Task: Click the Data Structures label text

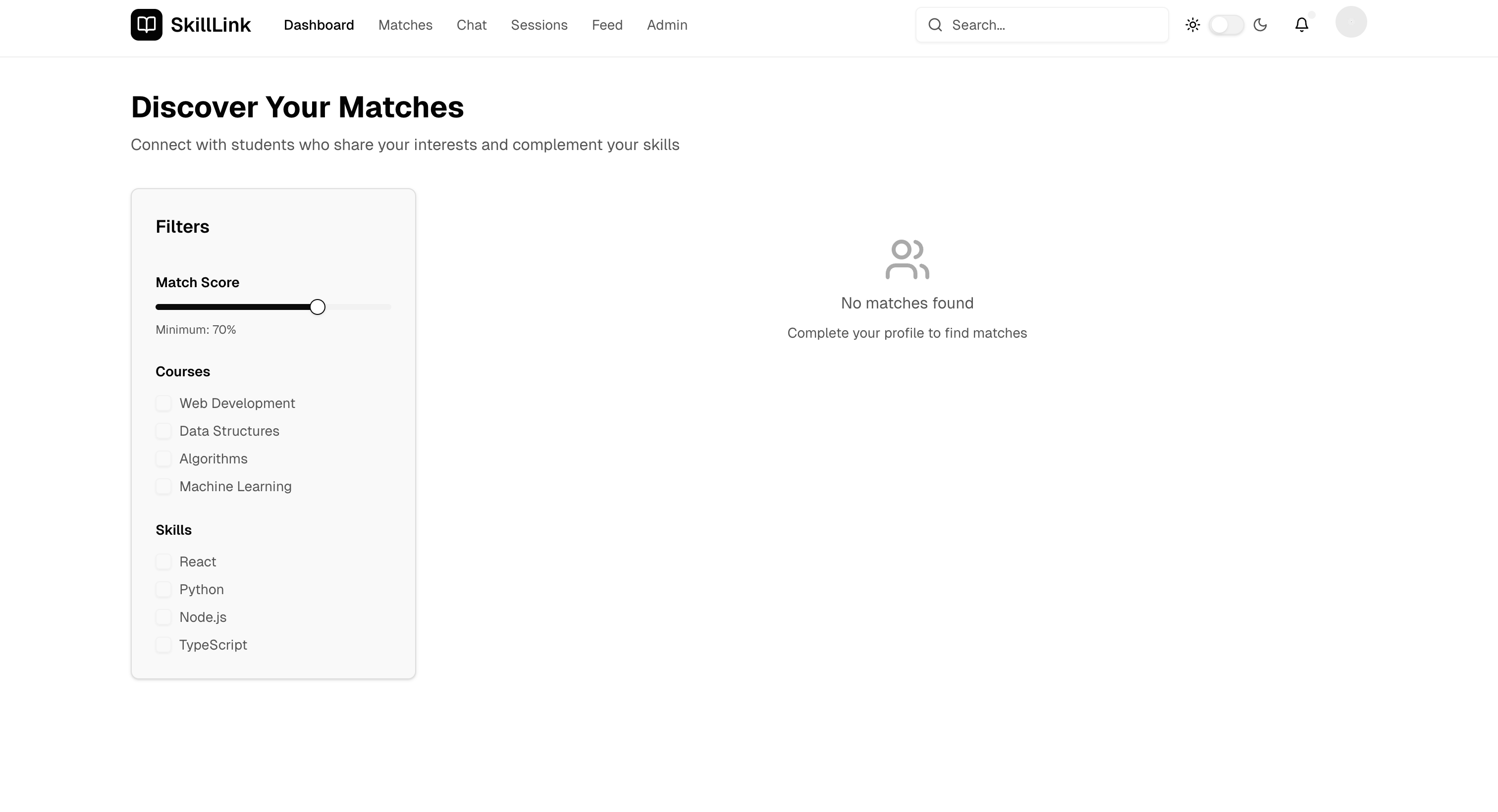Action: click(230, 431)
